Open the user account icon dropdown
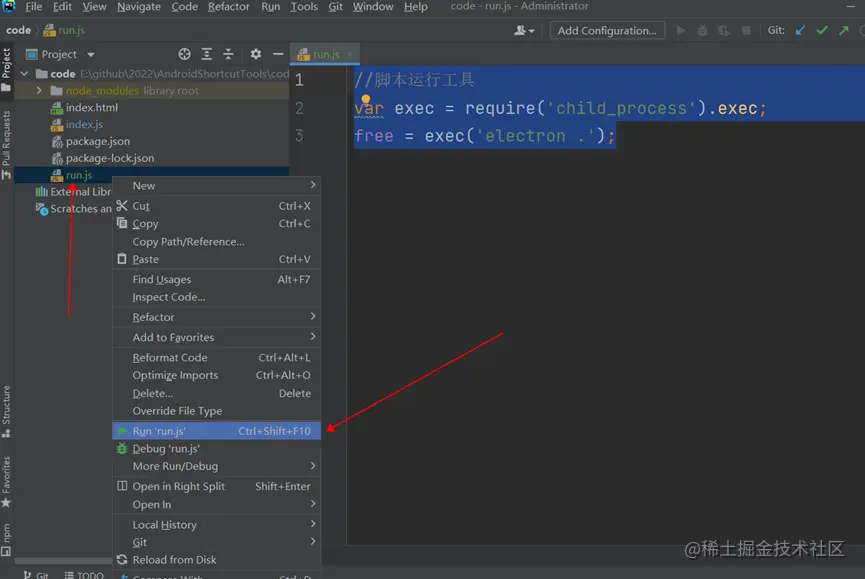Screen dimensions: 865x579 [524, 30]
